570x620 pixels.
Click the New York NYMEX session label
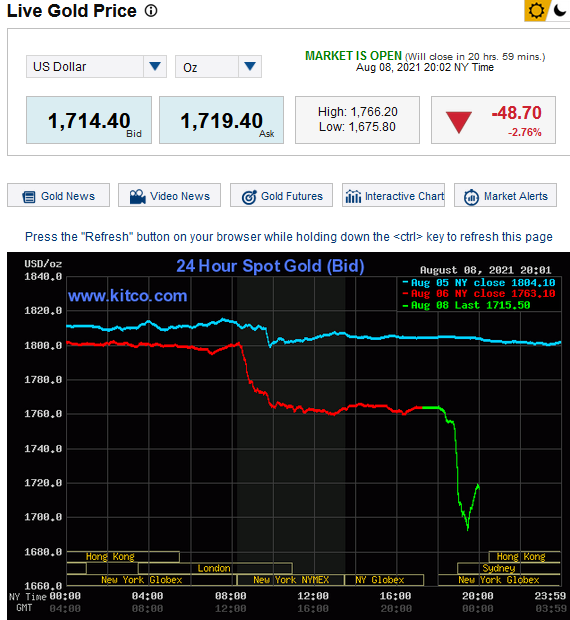click(x=291, y=580)
